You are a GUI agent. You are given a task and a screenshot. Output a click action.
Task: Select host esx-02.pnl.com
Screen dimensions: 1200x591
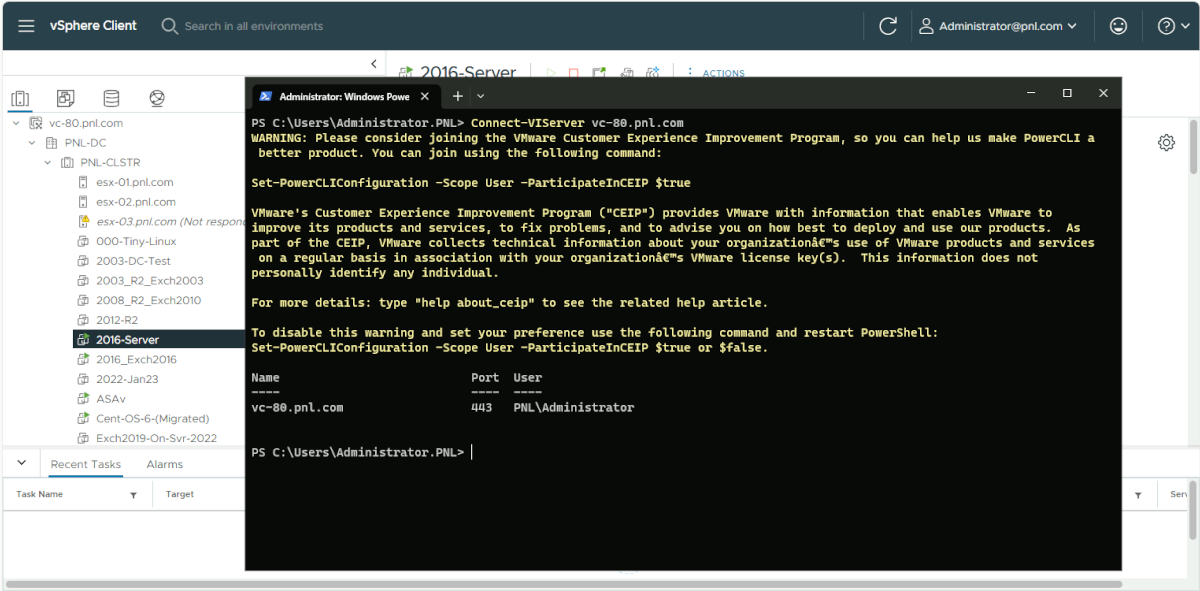(x=136, y=202)
